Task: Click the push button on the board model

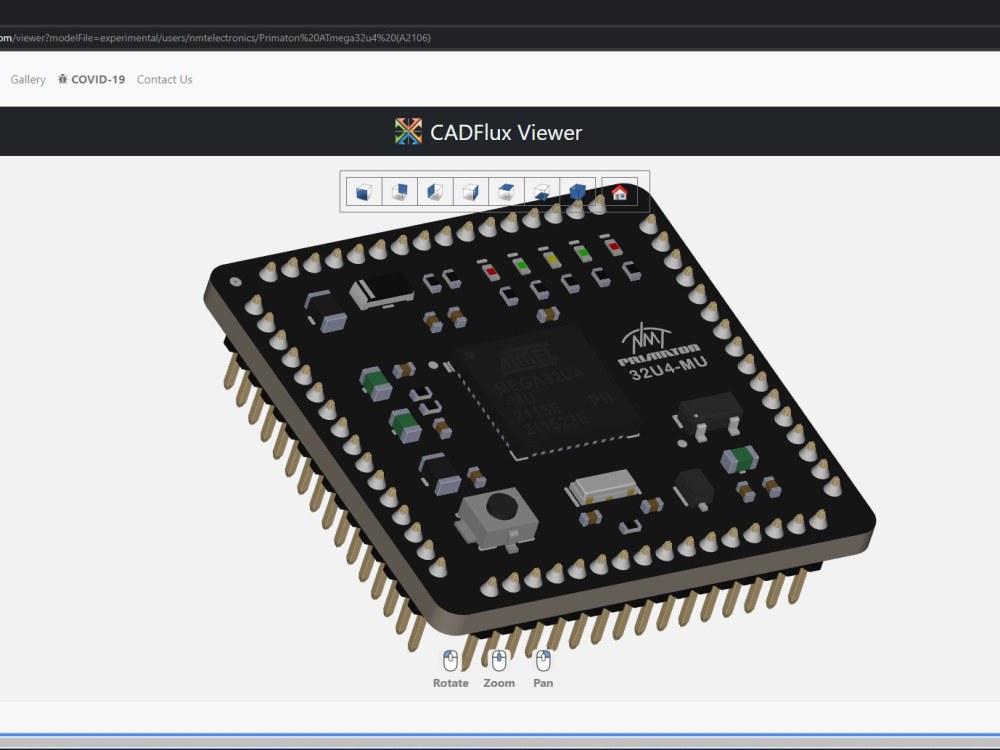Action: coord(498,518)
